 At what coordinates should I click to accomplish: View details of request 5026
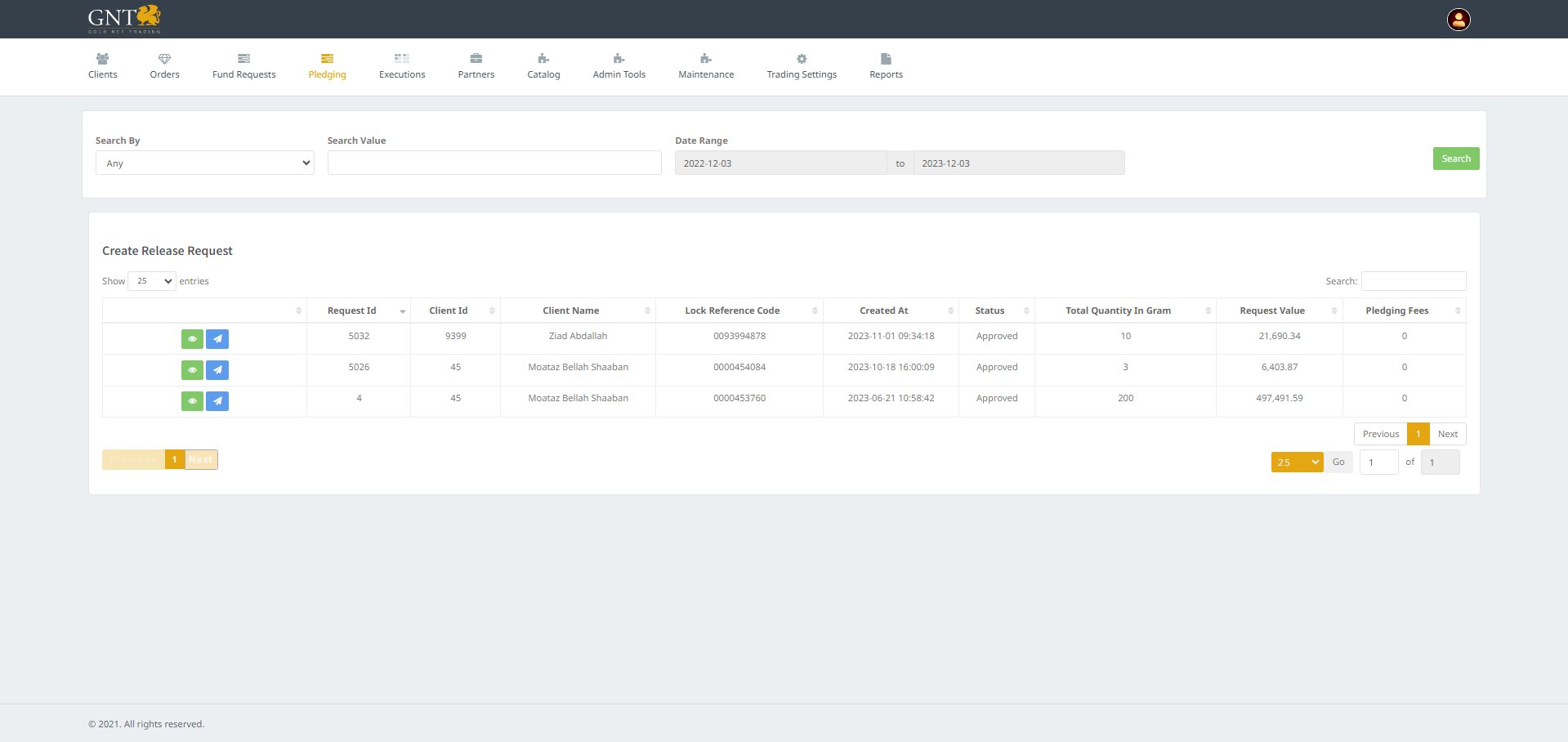(192, 370)
